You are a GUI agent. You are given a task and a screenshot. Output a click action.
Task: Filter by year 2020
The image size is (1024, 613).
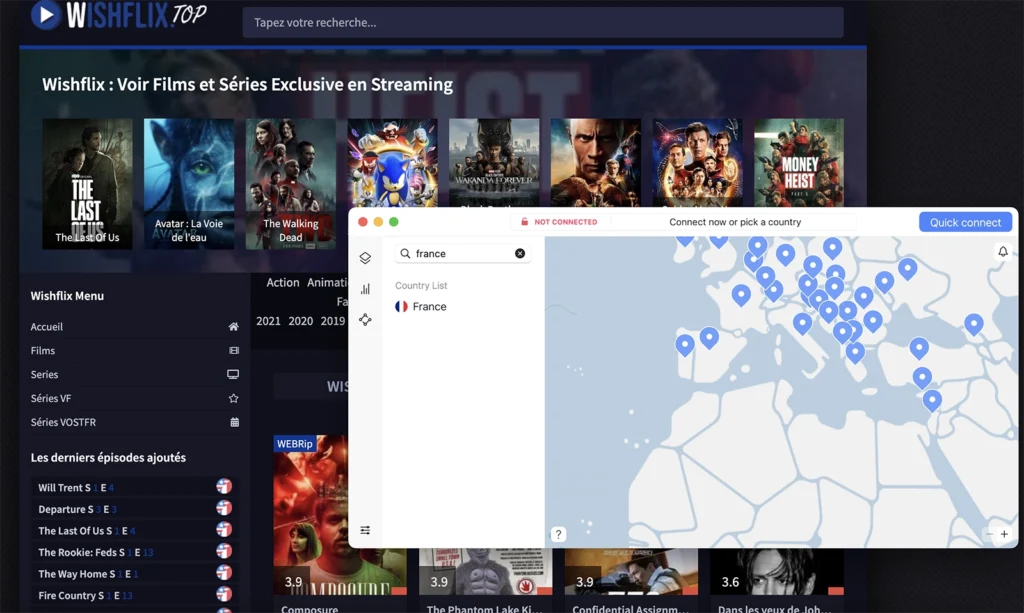tap(300, 321)
